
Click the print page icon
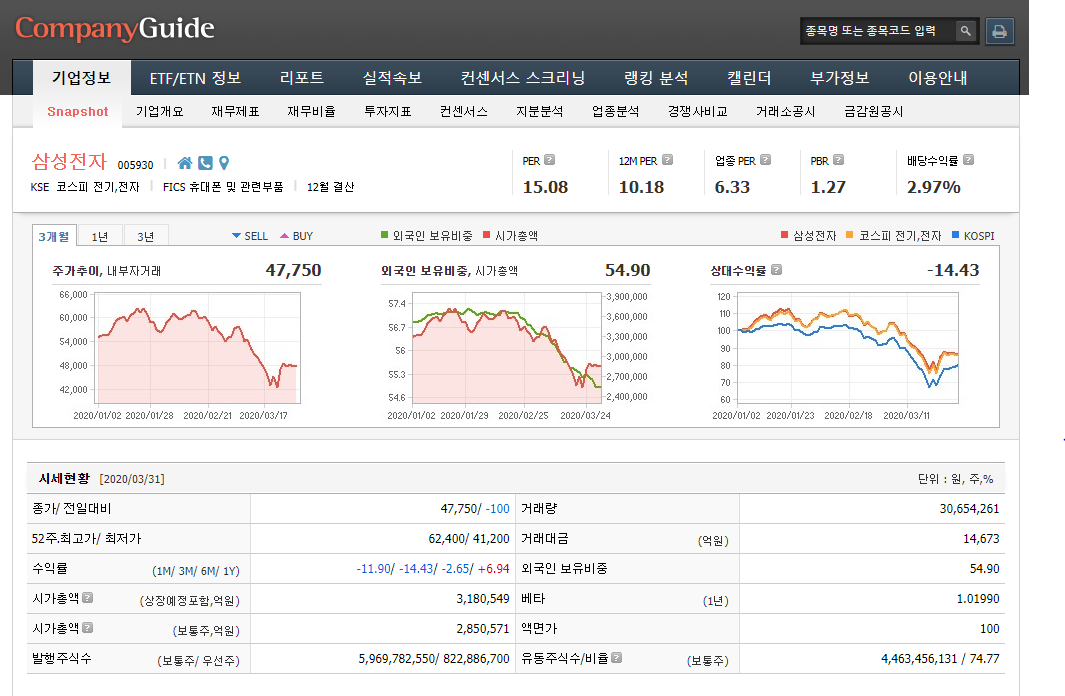[999, 31]
